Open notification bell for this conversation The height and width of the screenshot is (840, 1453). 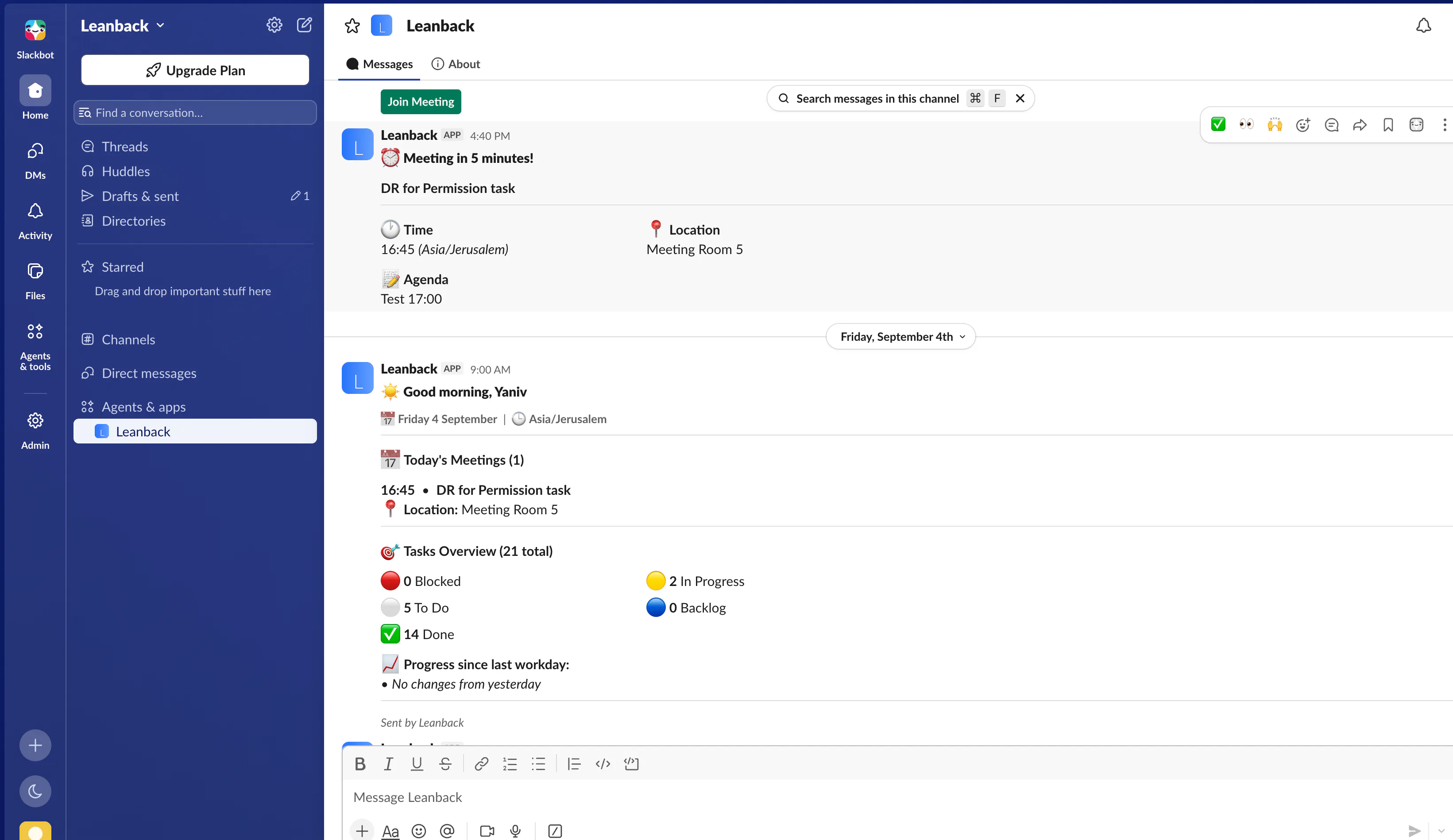[1423, 26]
